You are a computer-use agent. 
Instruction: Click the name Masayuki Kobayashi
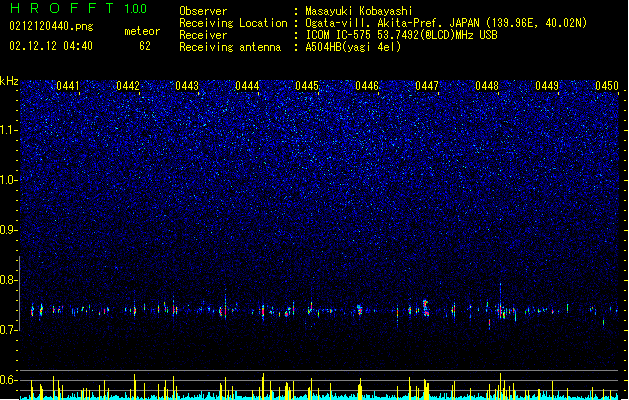click(359, 11)
